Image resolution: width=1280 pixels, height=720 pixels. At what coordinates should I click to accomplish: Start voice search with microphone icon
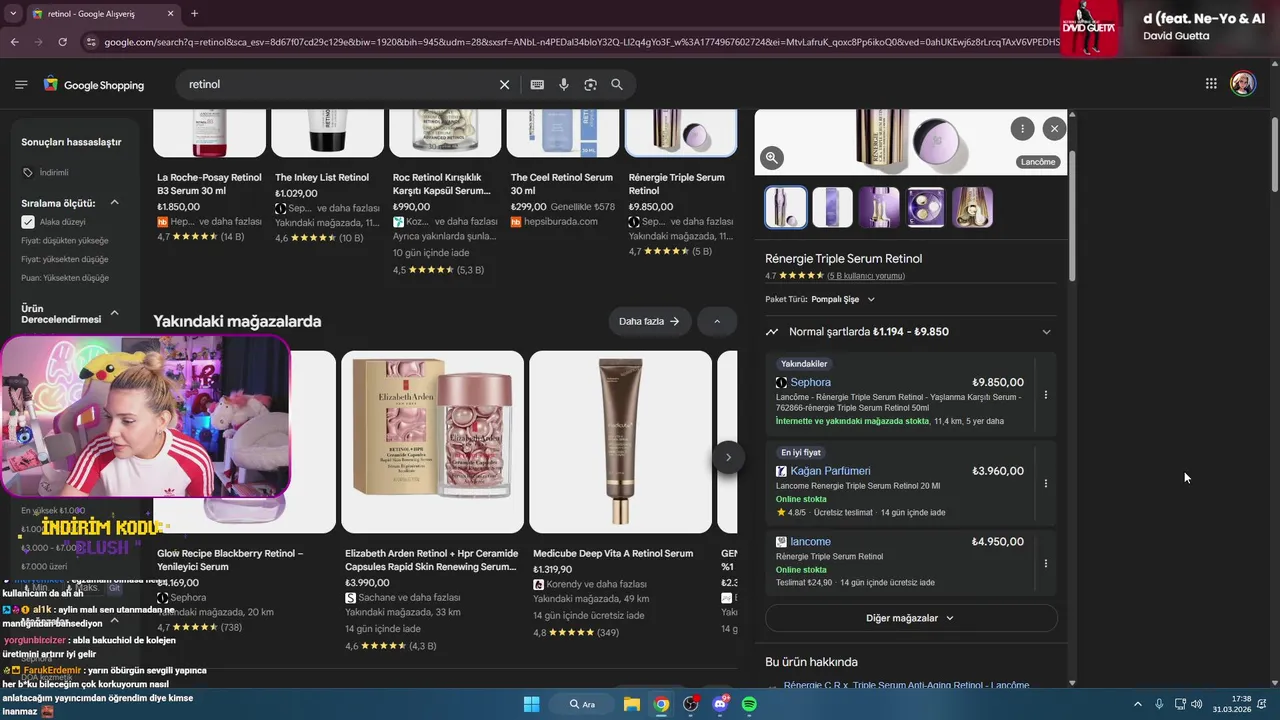click(x=564, y=85)
